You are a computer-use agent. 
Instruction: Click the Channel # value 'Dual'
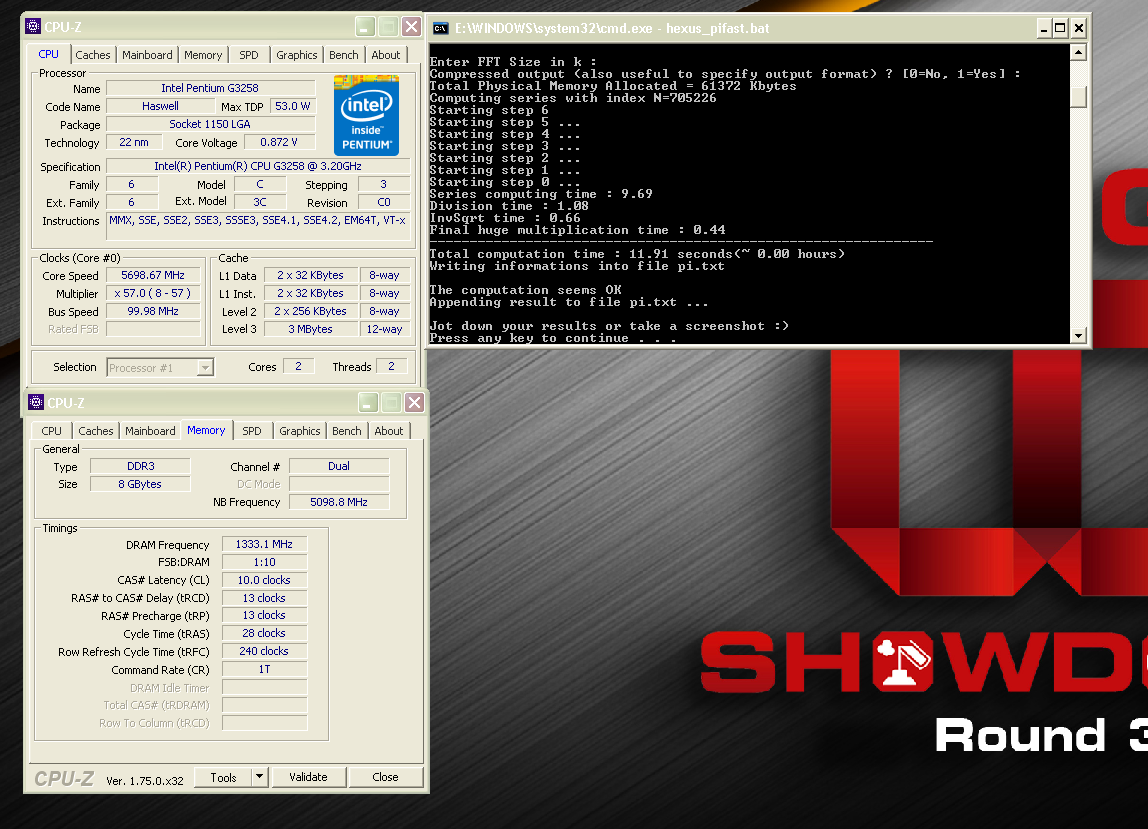click(339, 466)
